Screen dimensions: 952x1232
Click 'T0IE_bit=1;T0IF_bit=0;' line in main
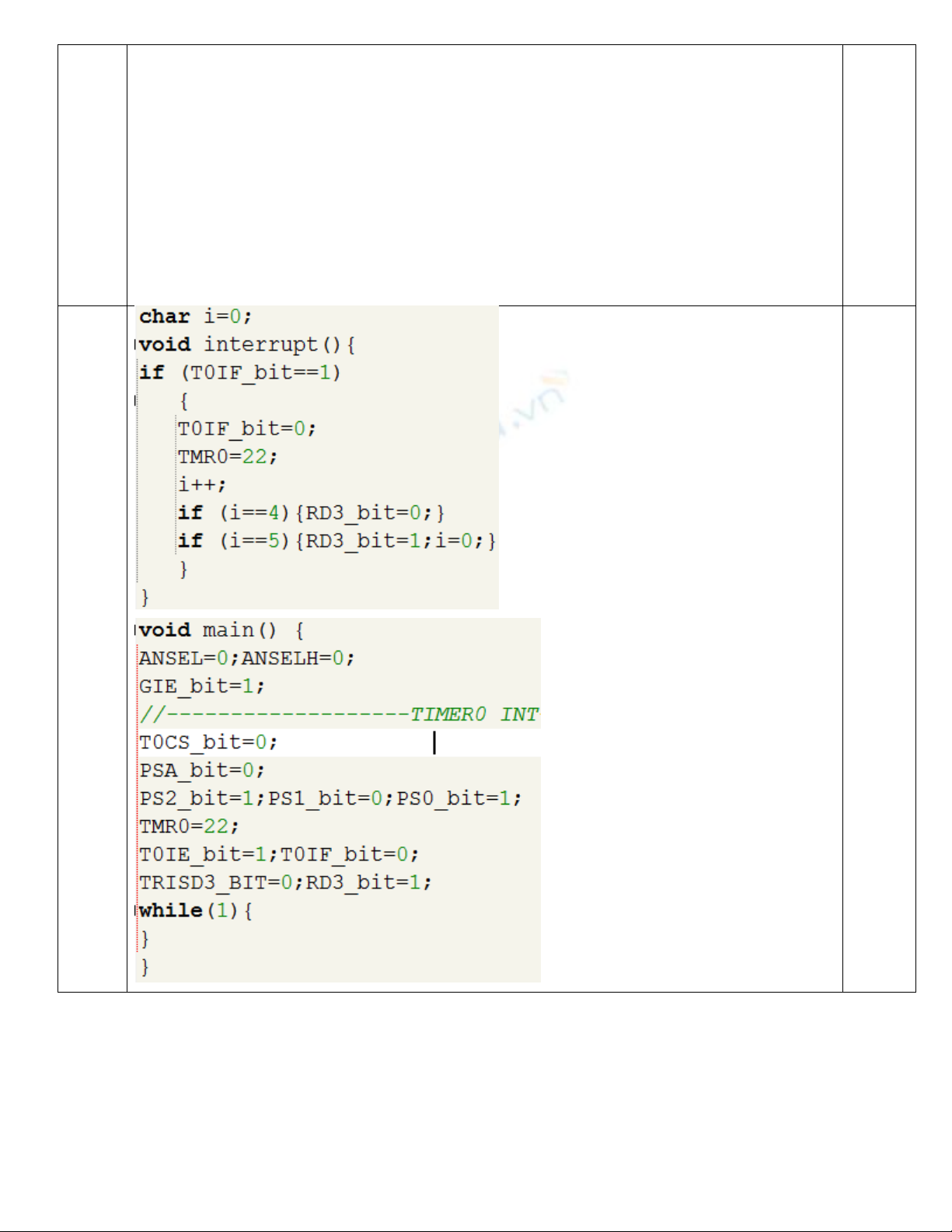[278, 855]
